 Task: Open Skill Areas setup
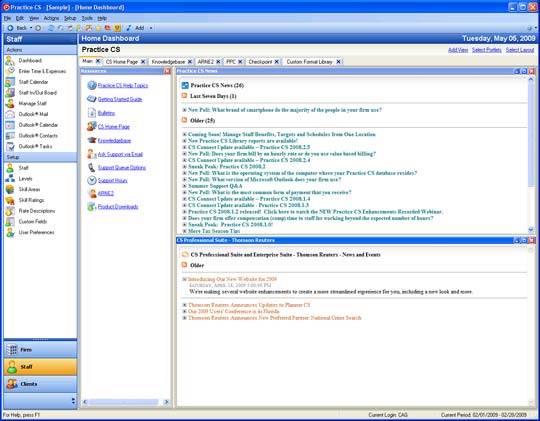tap(23, 189)
